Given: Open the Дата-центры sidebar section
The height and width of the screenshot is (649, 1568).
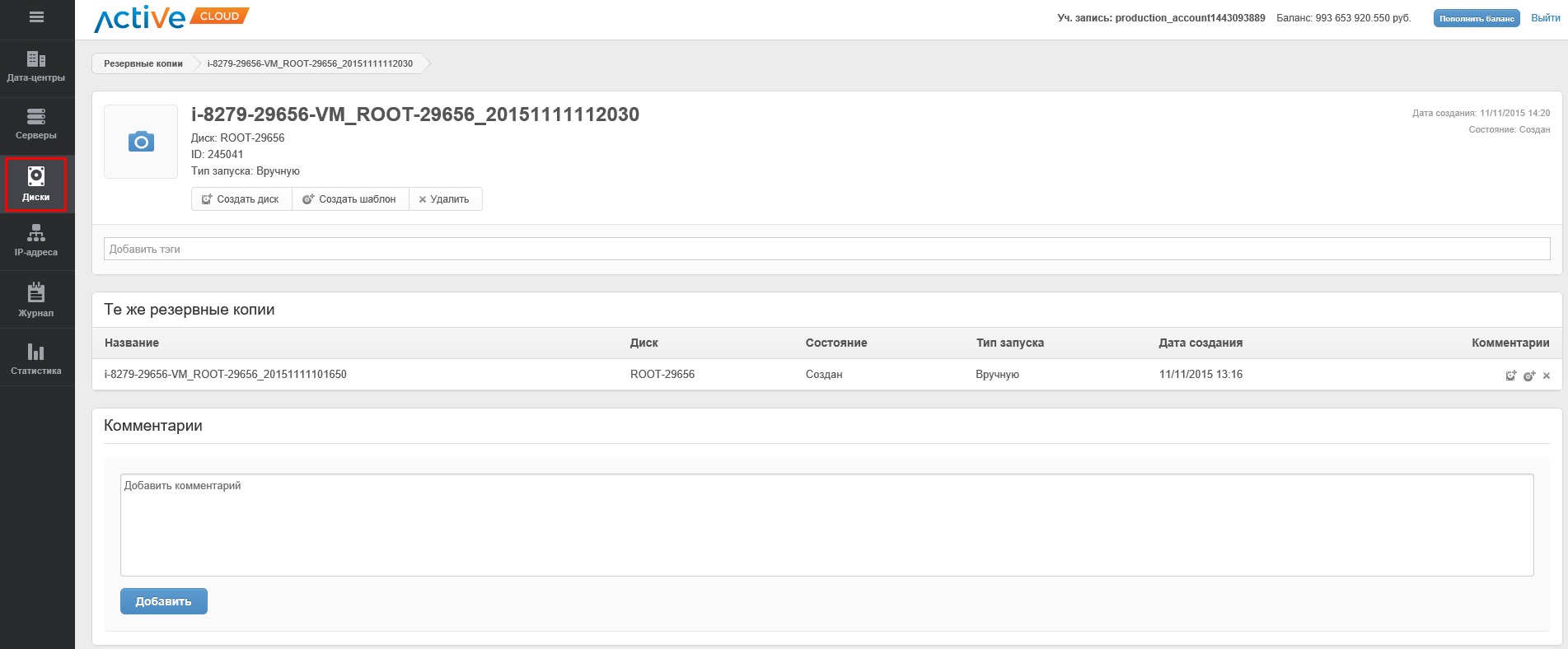Looking at the screenshot, I should 36,67.
